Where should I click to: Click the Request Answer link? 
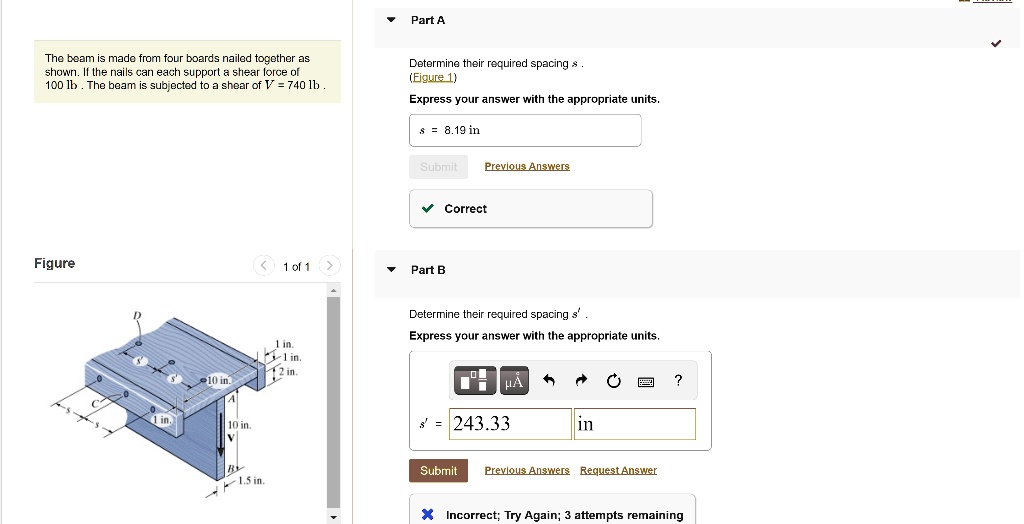coord(618,470)
